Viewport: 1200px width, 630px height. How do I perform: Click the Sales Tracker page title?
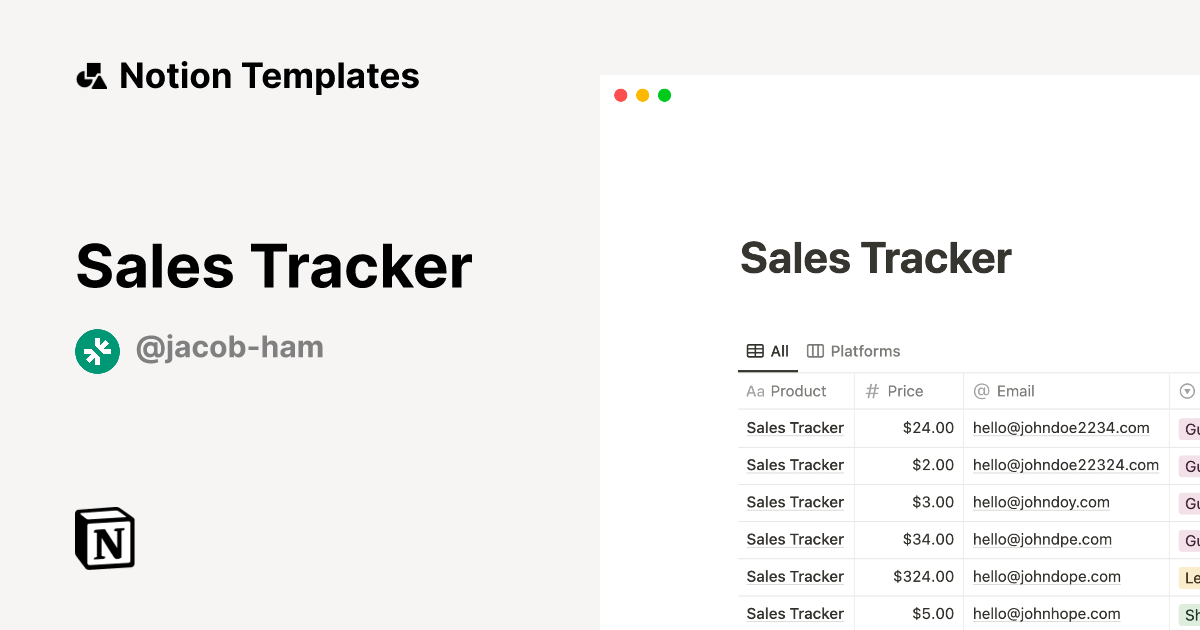pos(875,258)
